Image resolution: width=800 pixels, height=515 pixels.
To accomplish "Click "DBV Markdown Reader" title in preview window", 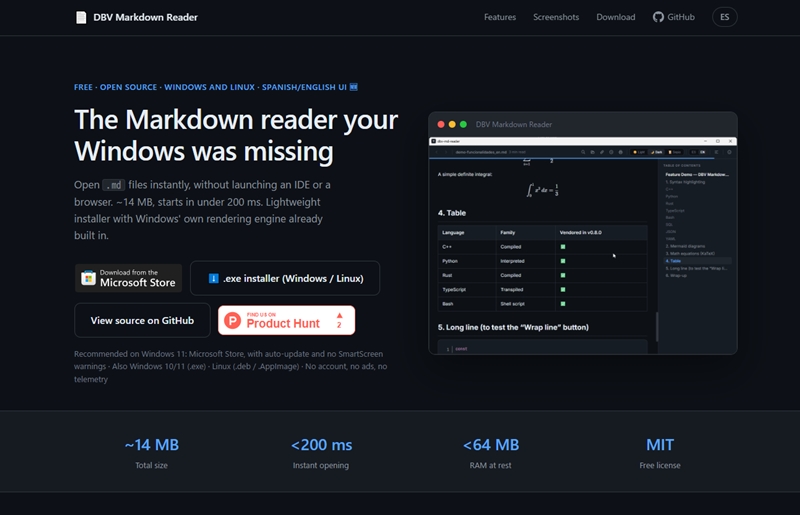I will tap(514, 125).
